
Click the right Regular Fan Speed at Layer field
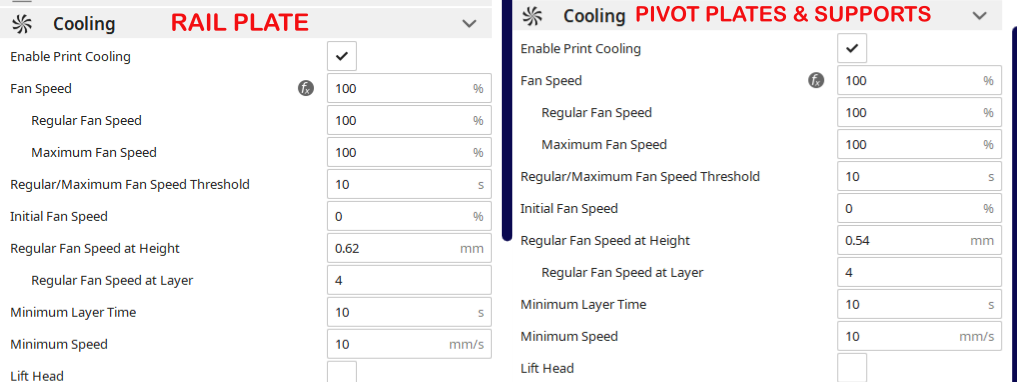pyautogui.click(x=920, y=272)
